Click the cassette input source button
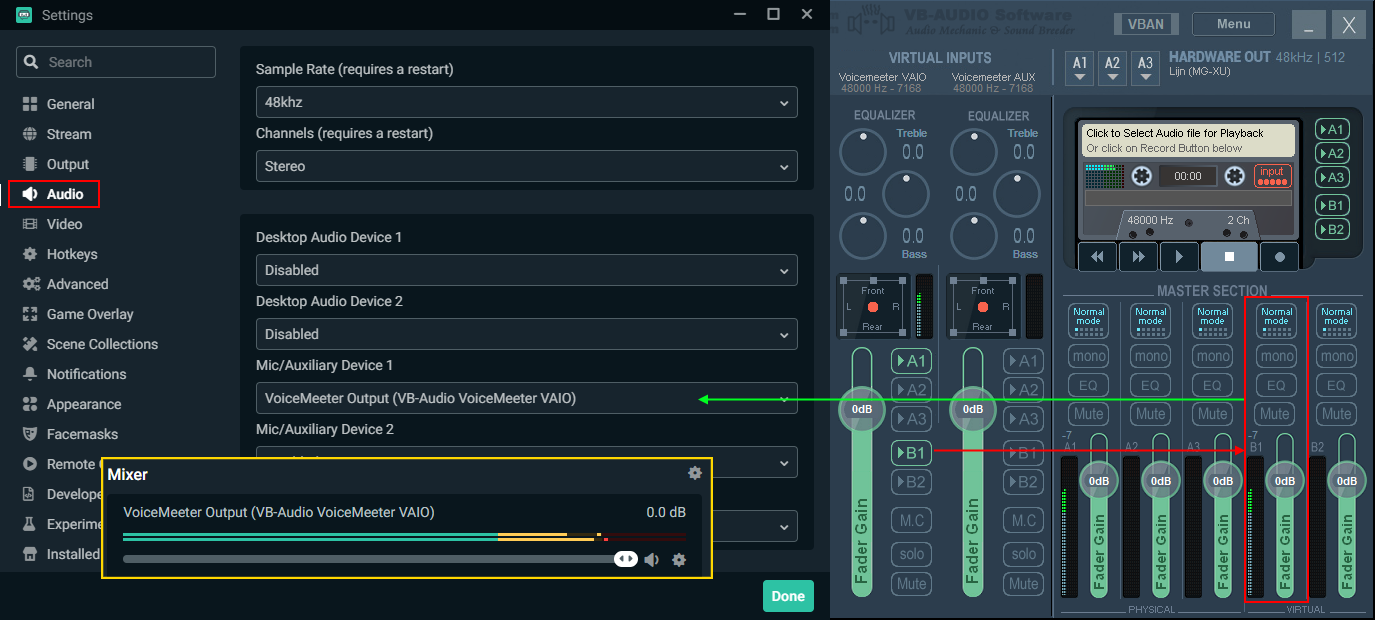Viewport: 1375px width, 620px height. (x=1272, y=176)
